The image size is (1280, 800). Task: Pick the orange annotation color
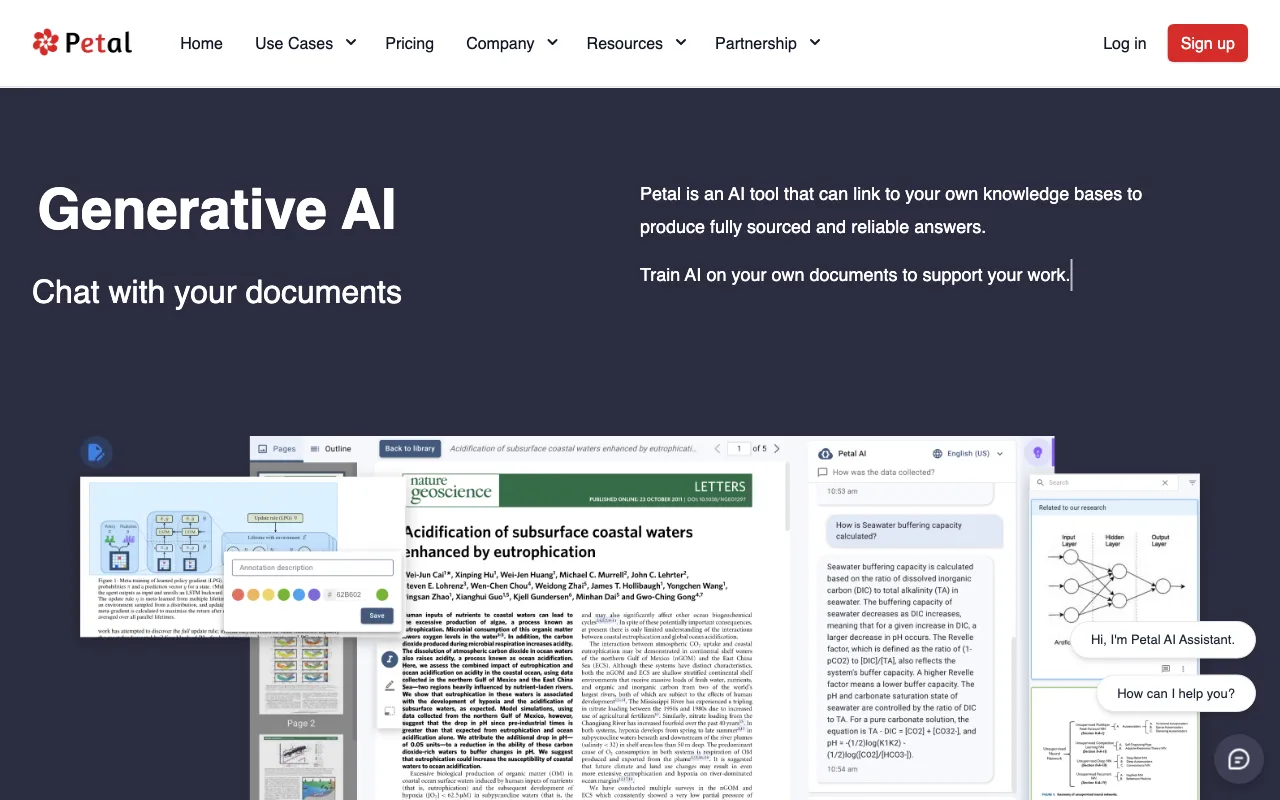coord(253,594)
